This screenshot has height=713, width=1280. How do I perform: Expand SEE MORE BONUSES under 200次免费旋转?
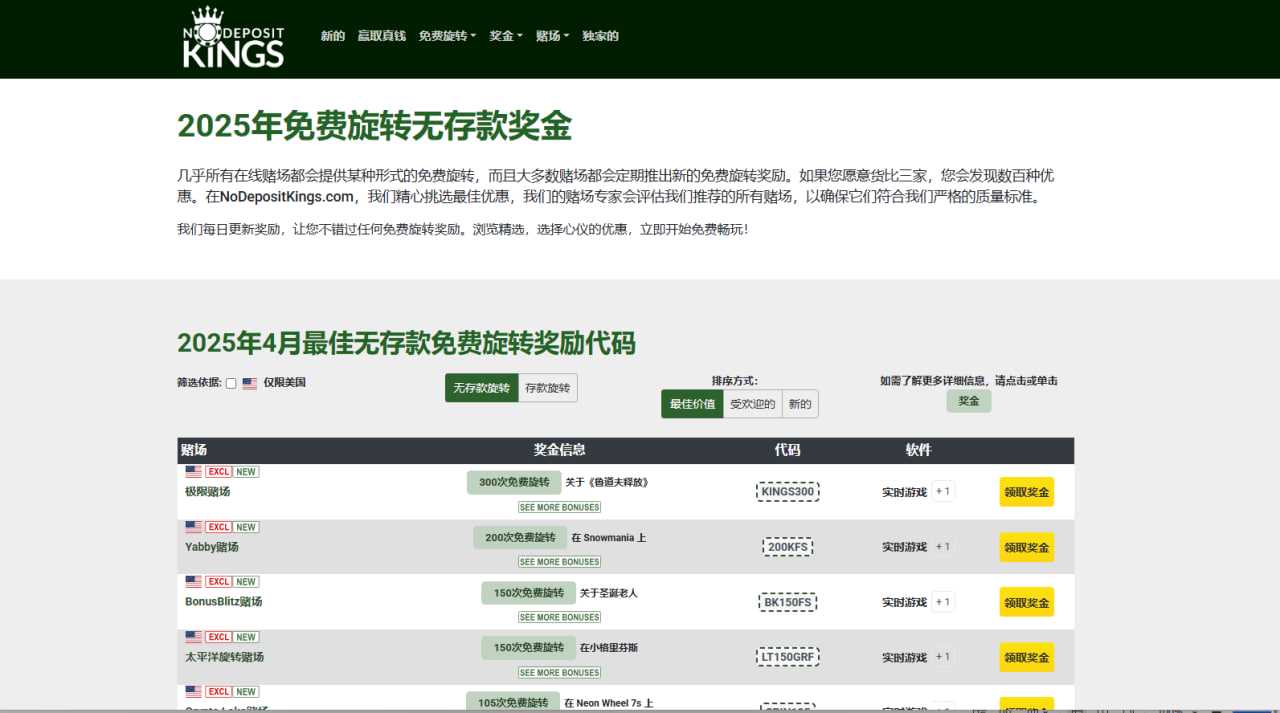pos(560,562)
